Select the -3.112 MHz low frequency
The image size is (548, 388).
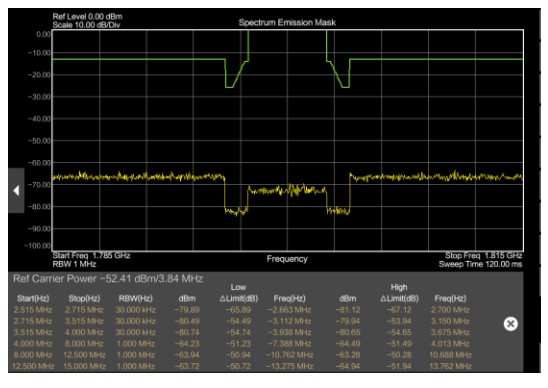point(289,321)
